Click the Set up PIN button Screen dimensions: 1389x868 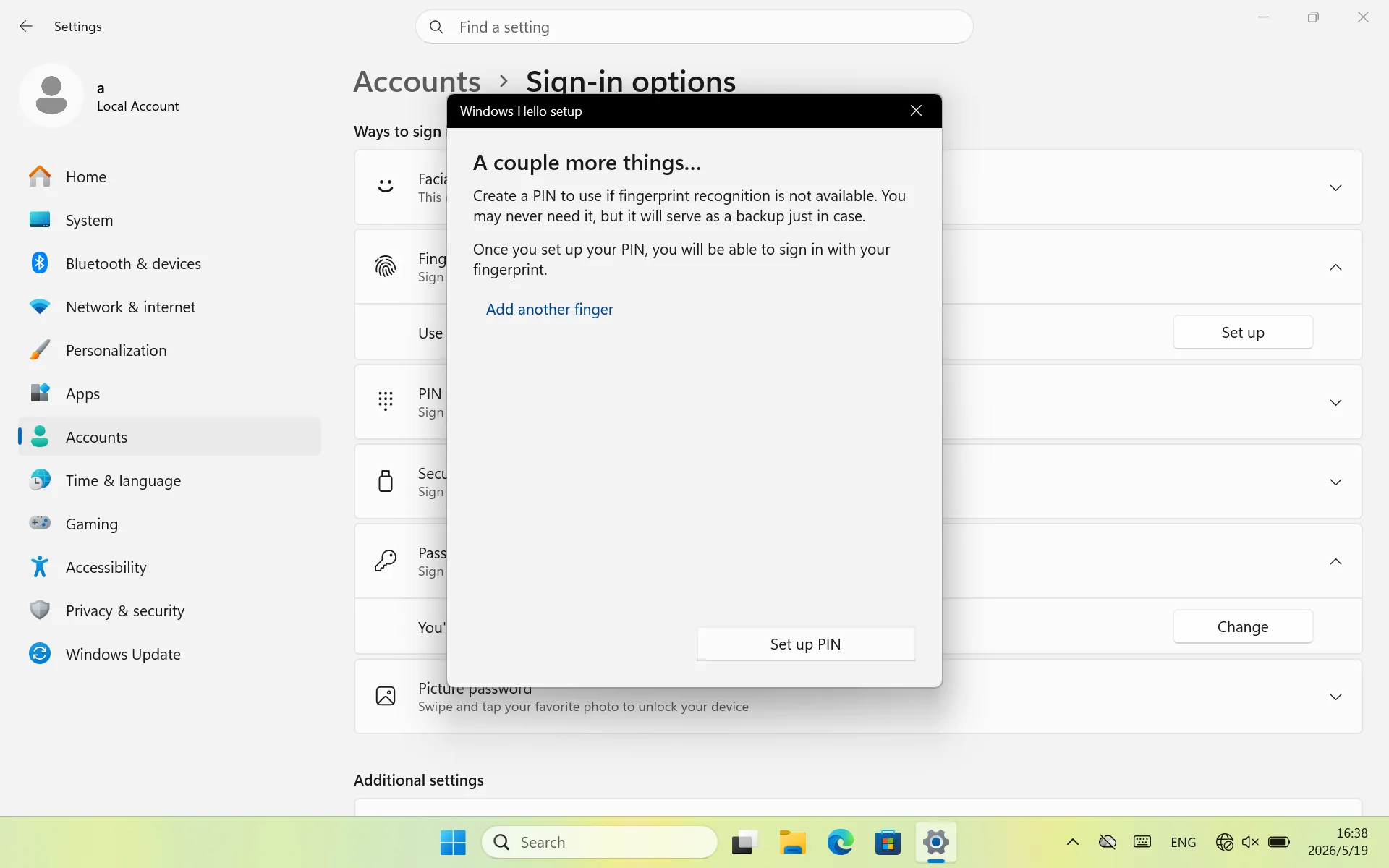pos(806,644)
